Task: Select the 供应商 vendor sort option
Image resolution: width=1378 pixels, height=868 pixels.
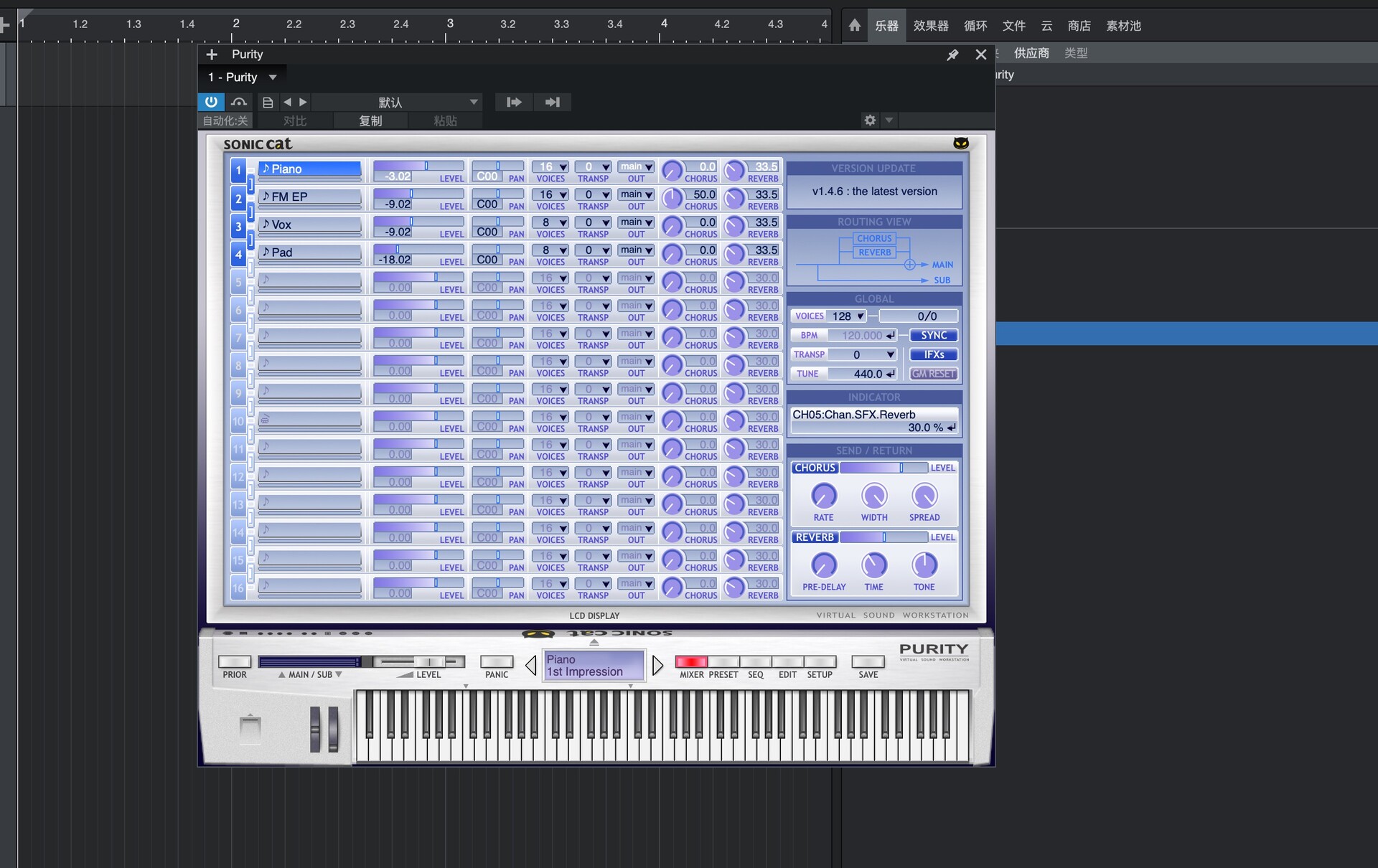Action: tap(1031, 53)
